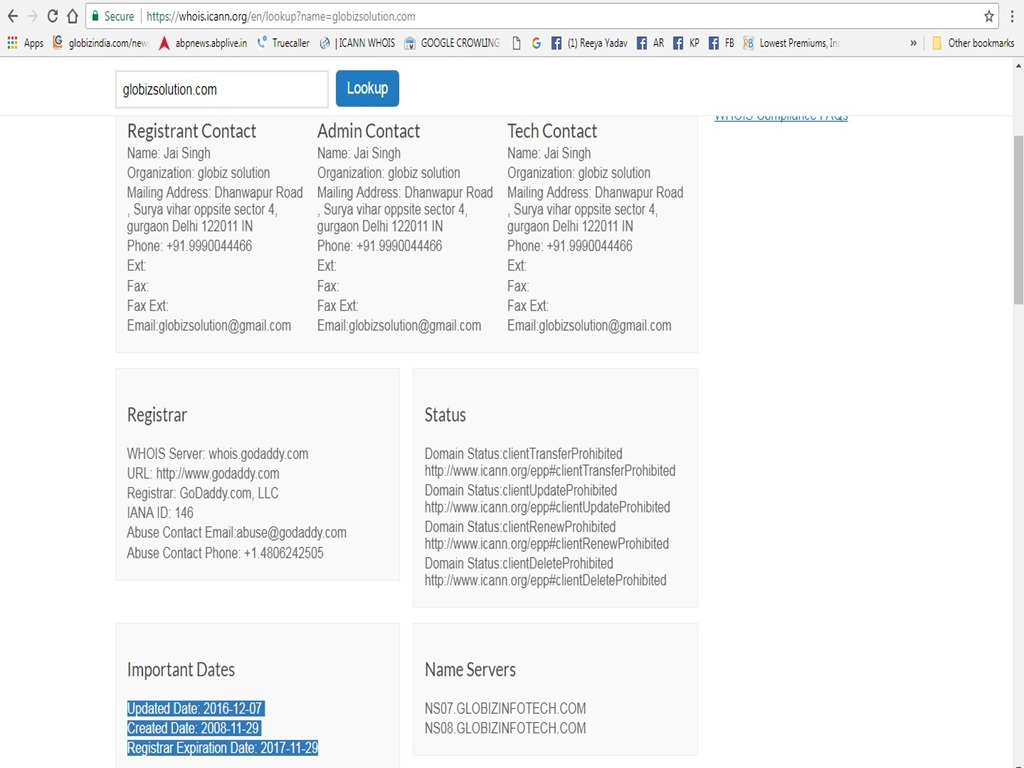Go to browser home page icon
The height and width of the screenshot is (768, 1024).
pos(72,16)
